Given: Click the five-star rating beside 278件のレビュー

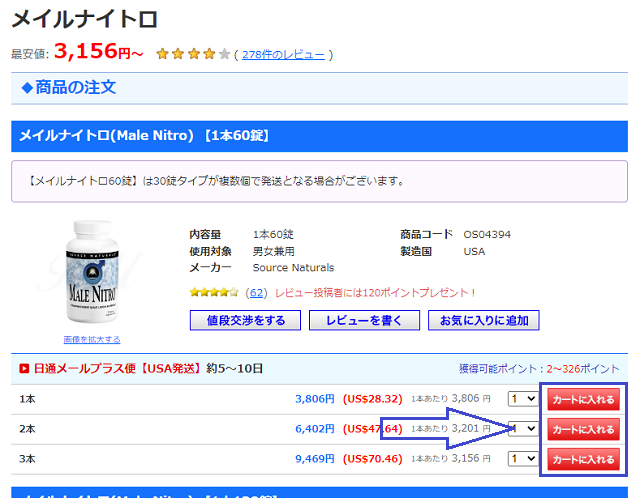Looking at the screenshot, I should [x=193, y=54].
